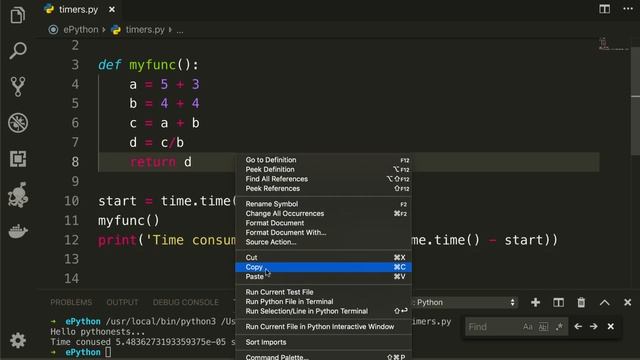Click the minimap code preview
This screenshot has height=360, width=640.
[x=614, y=44]
